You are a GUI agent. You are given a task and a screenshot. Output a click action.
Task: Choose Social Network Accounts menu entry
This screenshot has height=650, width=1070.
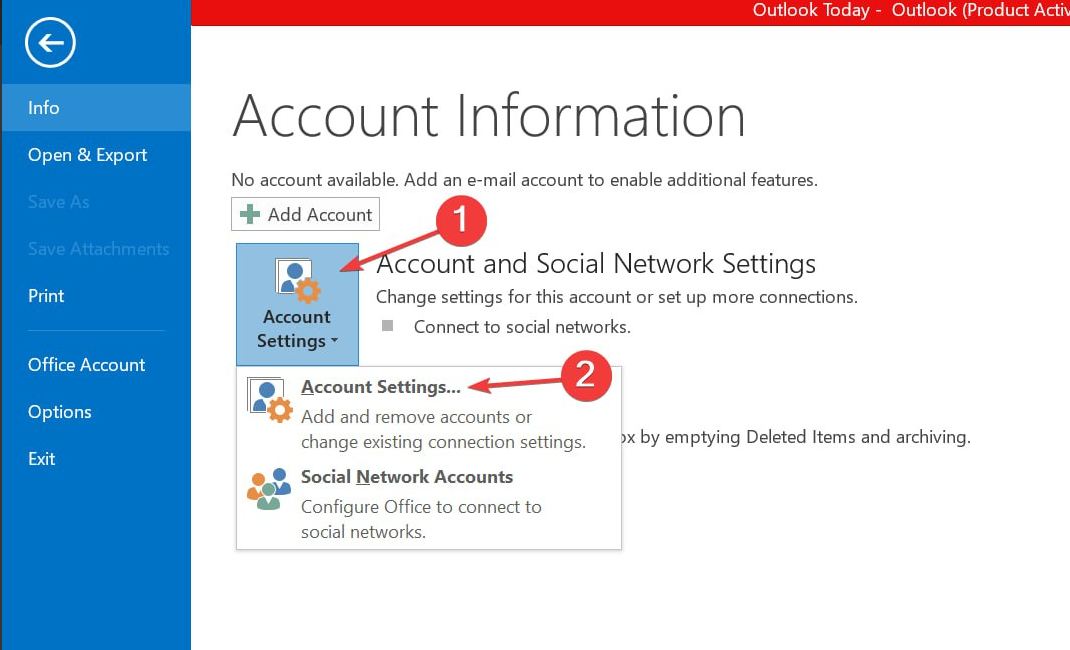(429, 503)
